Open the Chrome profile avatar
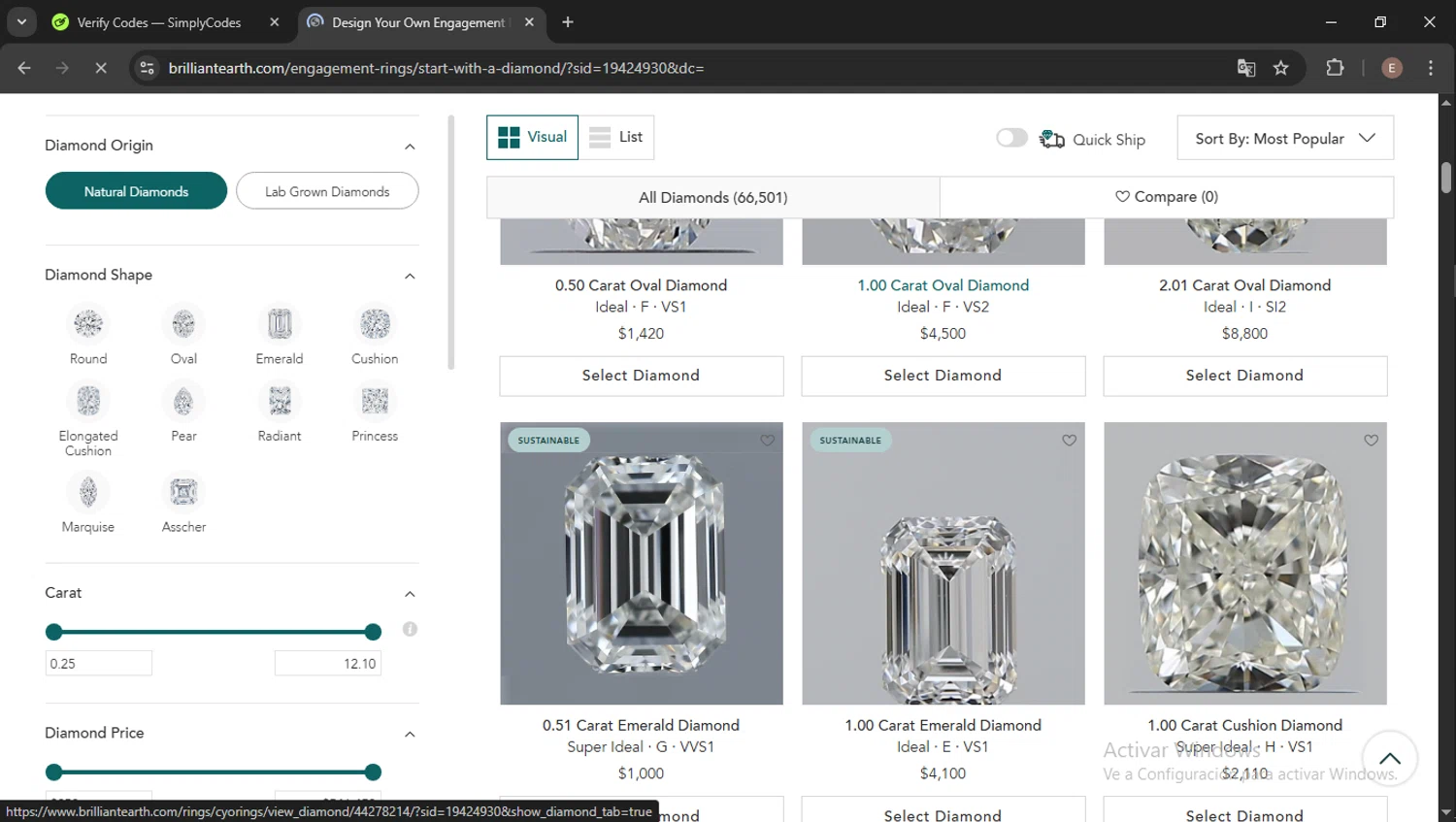Image resolution: width=1456 pixels, height=822 pixels. point(1392,68)
